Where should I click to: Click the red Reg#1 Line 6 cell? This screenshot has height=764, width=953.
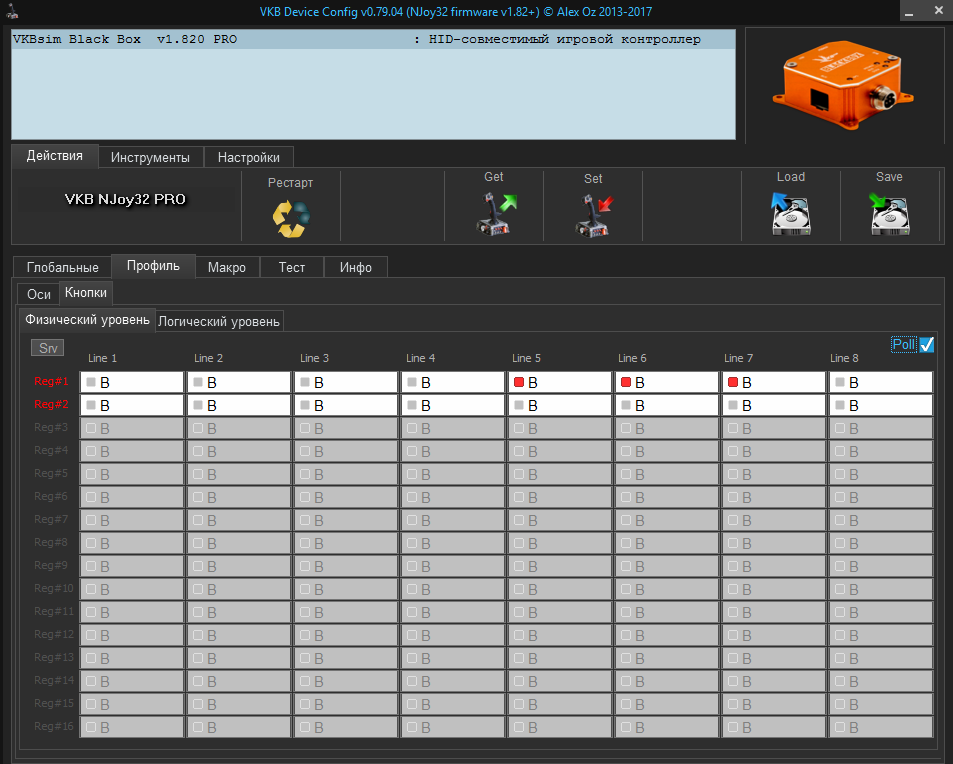click(x=667, y=382)
